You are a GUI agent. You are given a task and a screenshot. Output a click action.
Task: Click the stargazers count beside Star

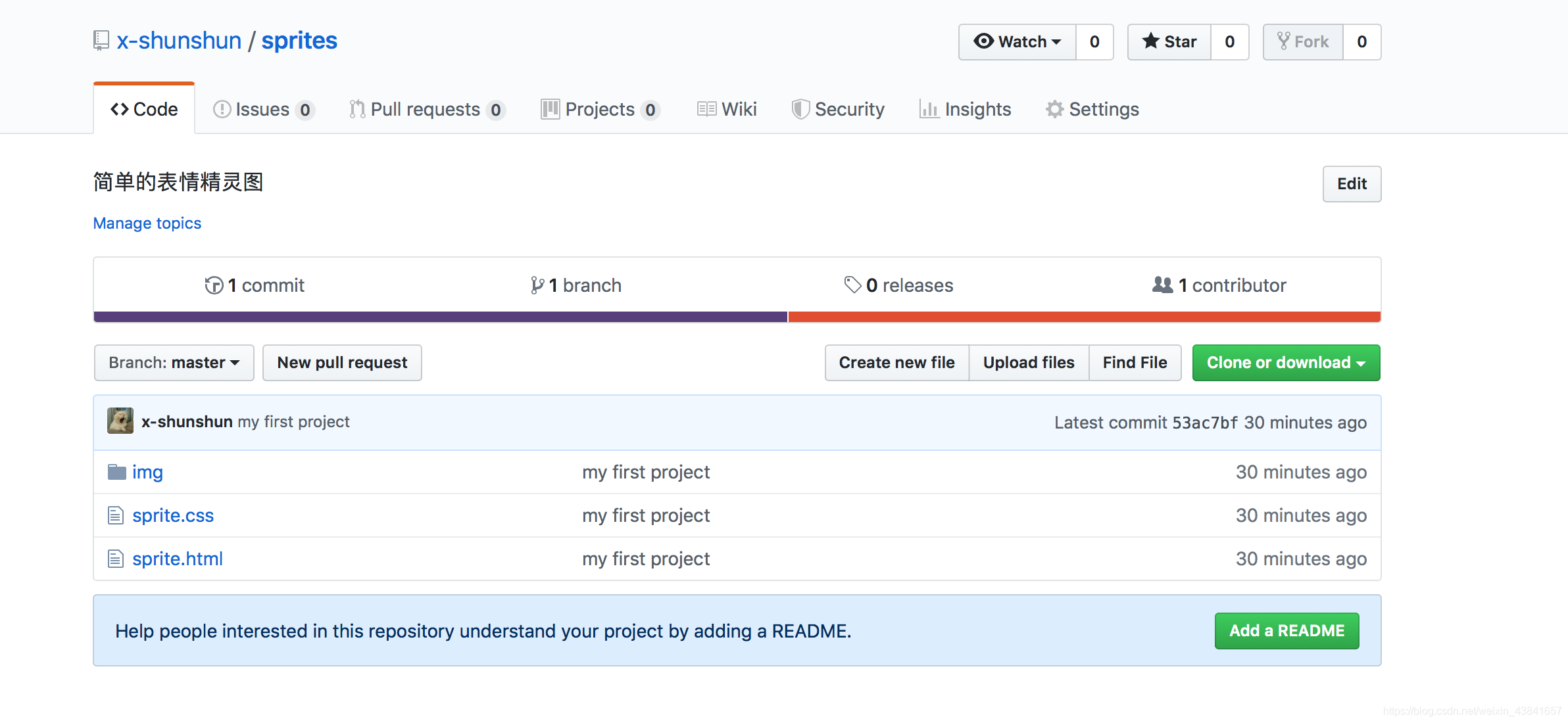1229,42
